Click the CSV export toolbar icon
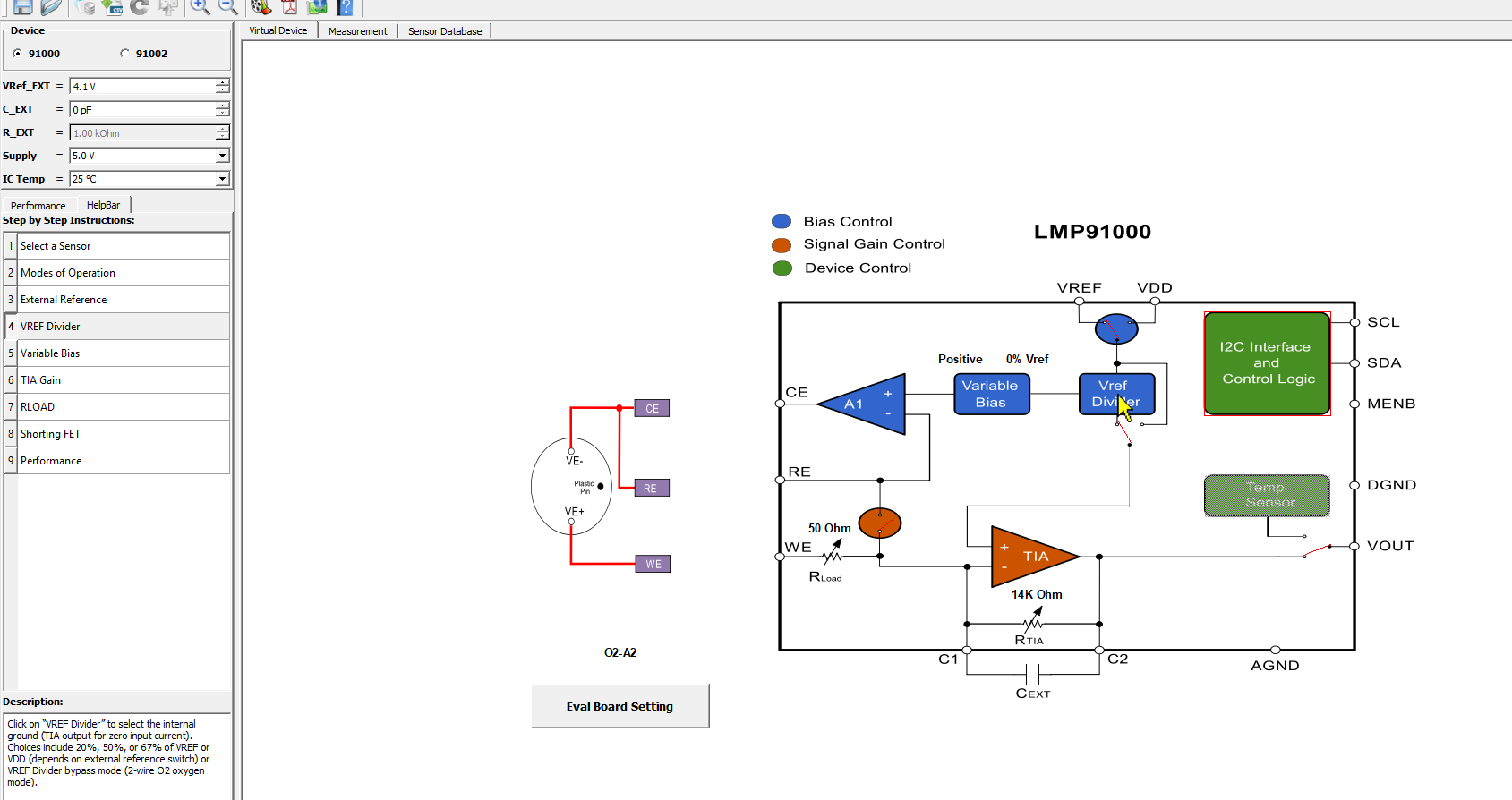The width and height of the screenshot is (1512, 800). [112, 7]
